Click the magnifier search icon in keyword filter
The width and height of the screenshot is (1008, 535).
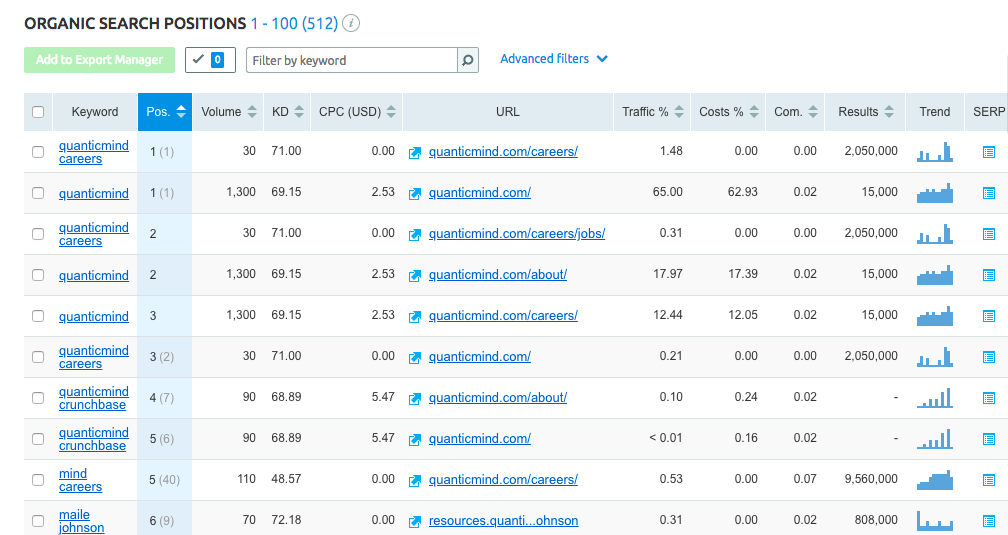click(x=468, y=60)
